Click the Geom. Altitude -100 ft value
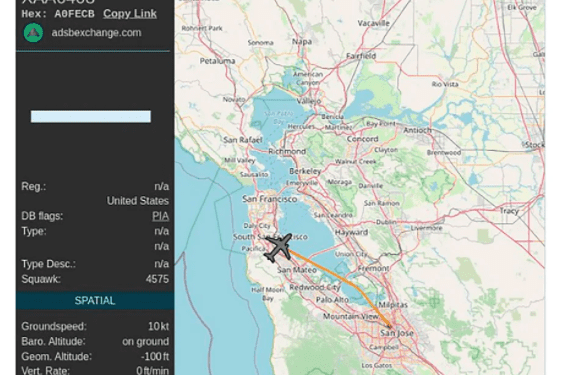584x375 pixels. [x=155, y=357]
